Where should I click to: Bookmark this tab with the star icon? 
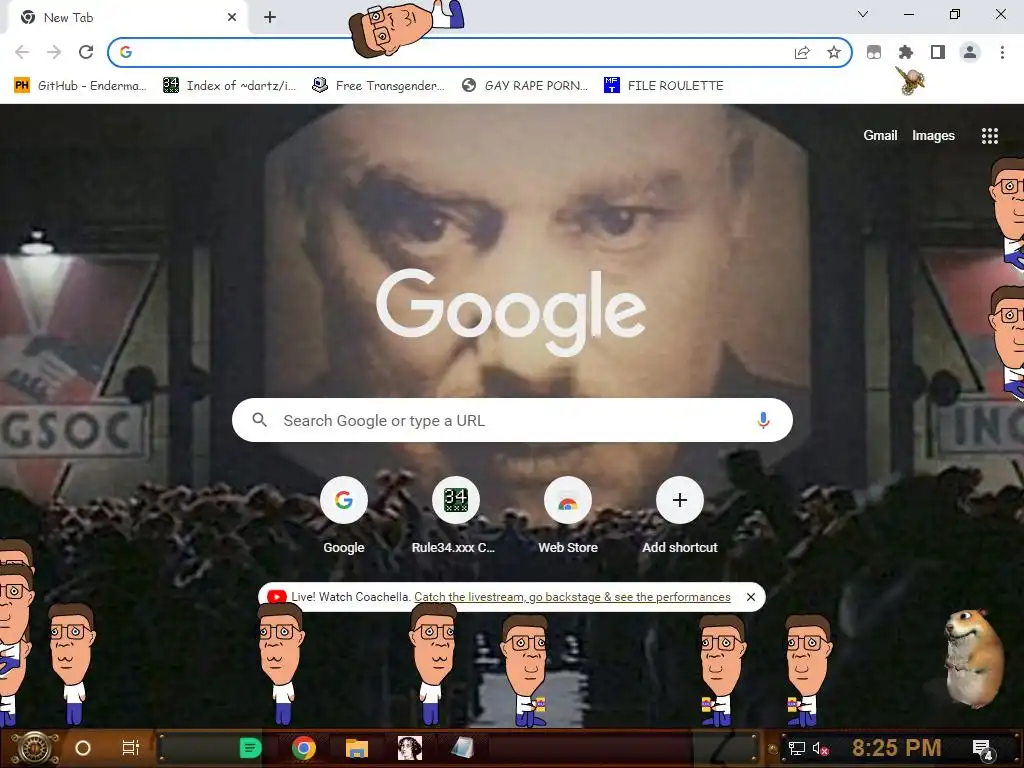pos(833,52)
